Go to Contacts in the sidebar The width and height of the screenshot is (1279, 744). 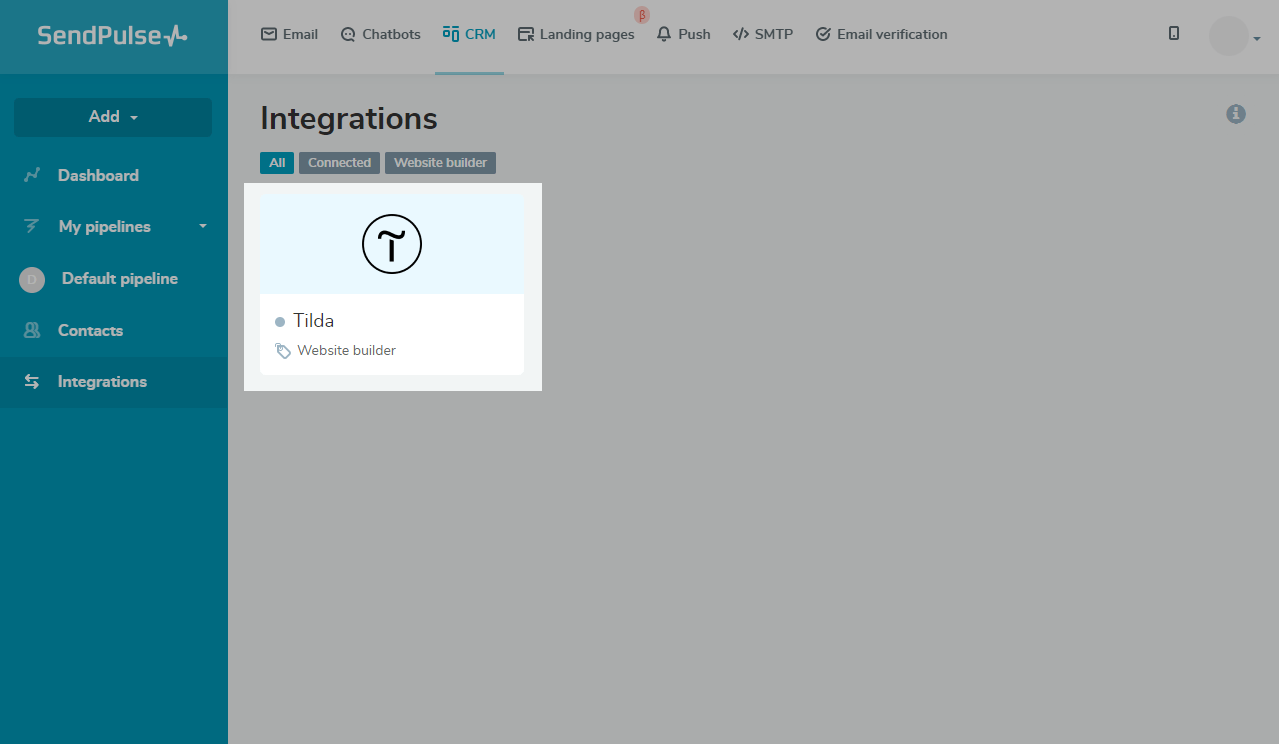(x=90, y=330)
